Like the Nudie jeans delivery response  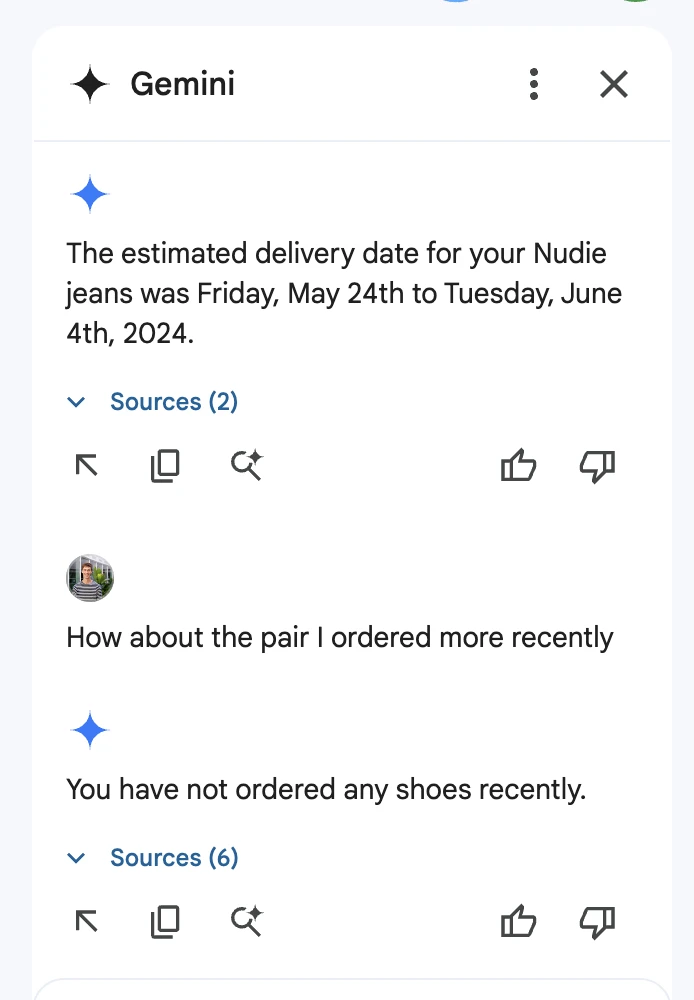coord(518,465)
